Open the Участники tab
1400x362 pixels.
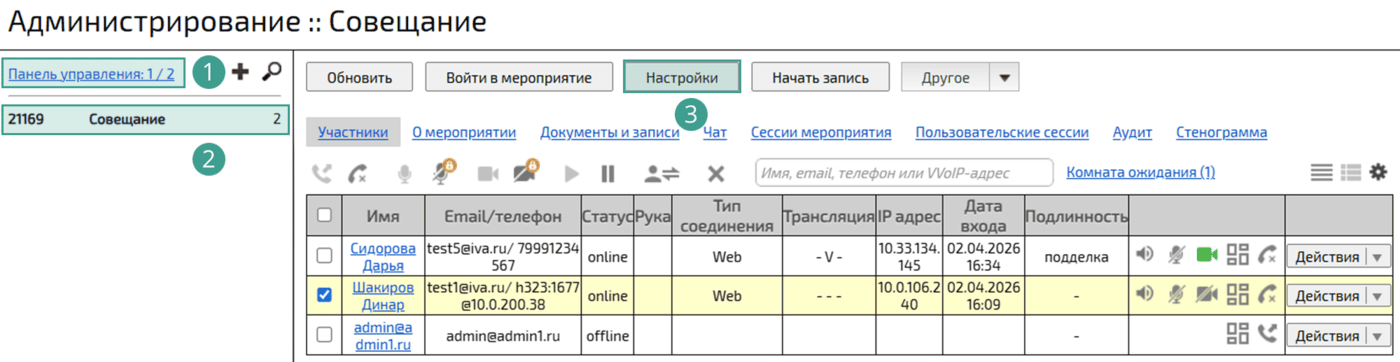tap(353, 132)
